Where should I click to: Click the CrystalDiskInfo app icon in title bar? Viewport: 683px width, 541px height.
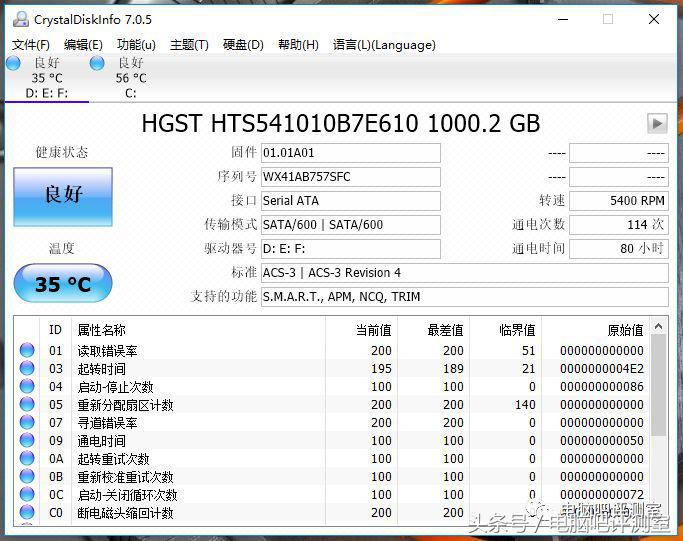[x=20, y=19]
